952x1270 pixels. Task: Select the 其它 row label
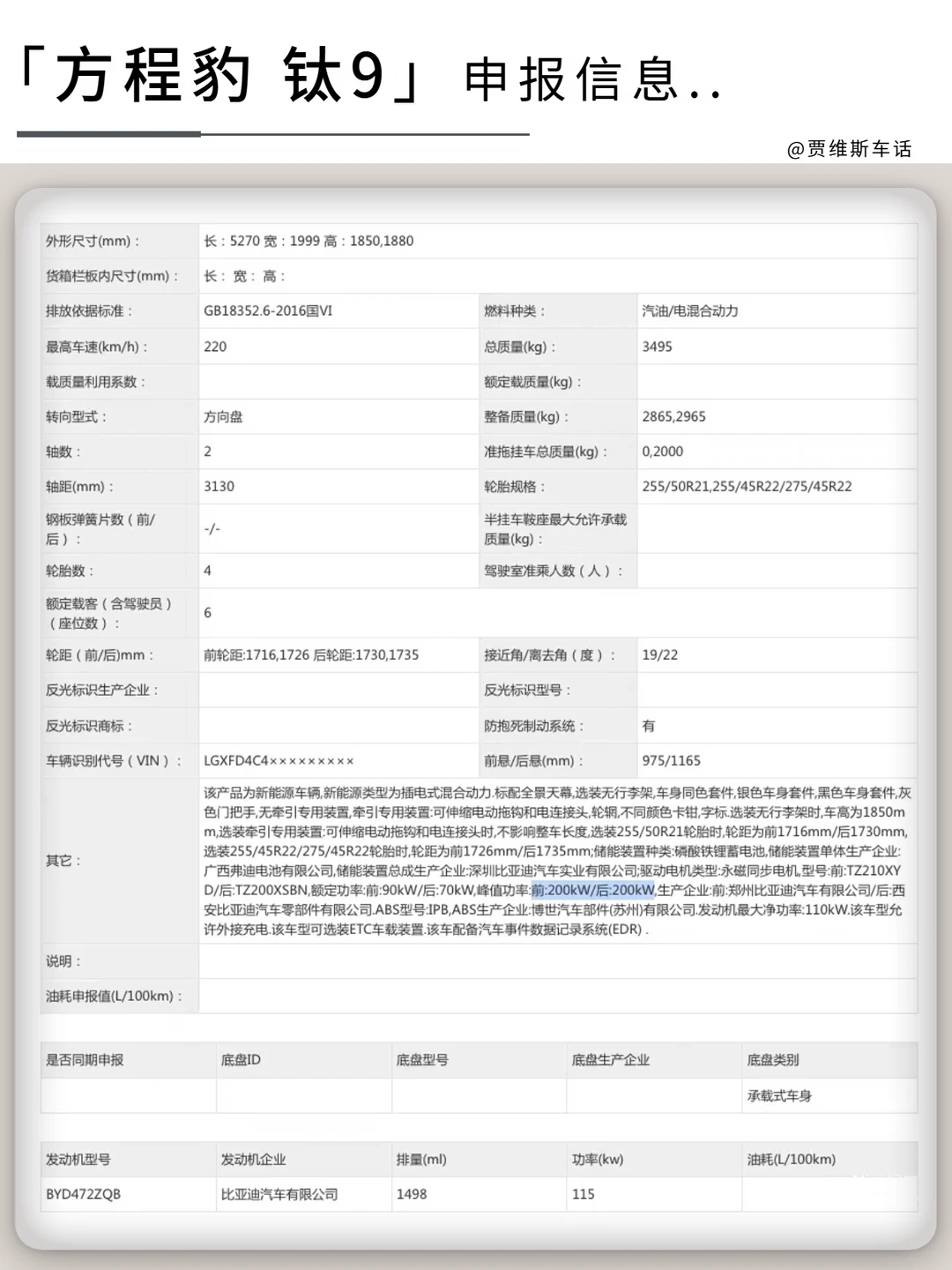coord(63,860)
